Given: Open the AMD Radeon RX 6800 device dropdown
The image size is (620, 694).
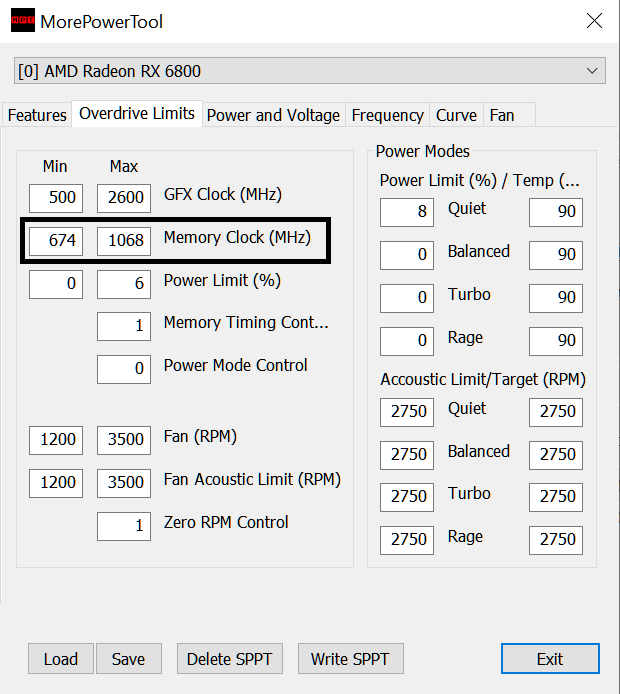Looking at the screenshot, I should click(310, 71).
